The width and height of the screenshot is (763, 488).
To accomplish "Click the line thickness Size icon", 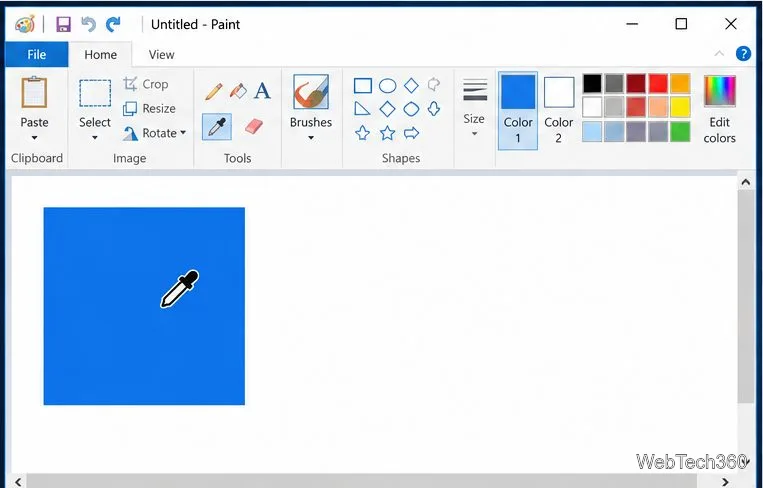I will coord(475,90).
